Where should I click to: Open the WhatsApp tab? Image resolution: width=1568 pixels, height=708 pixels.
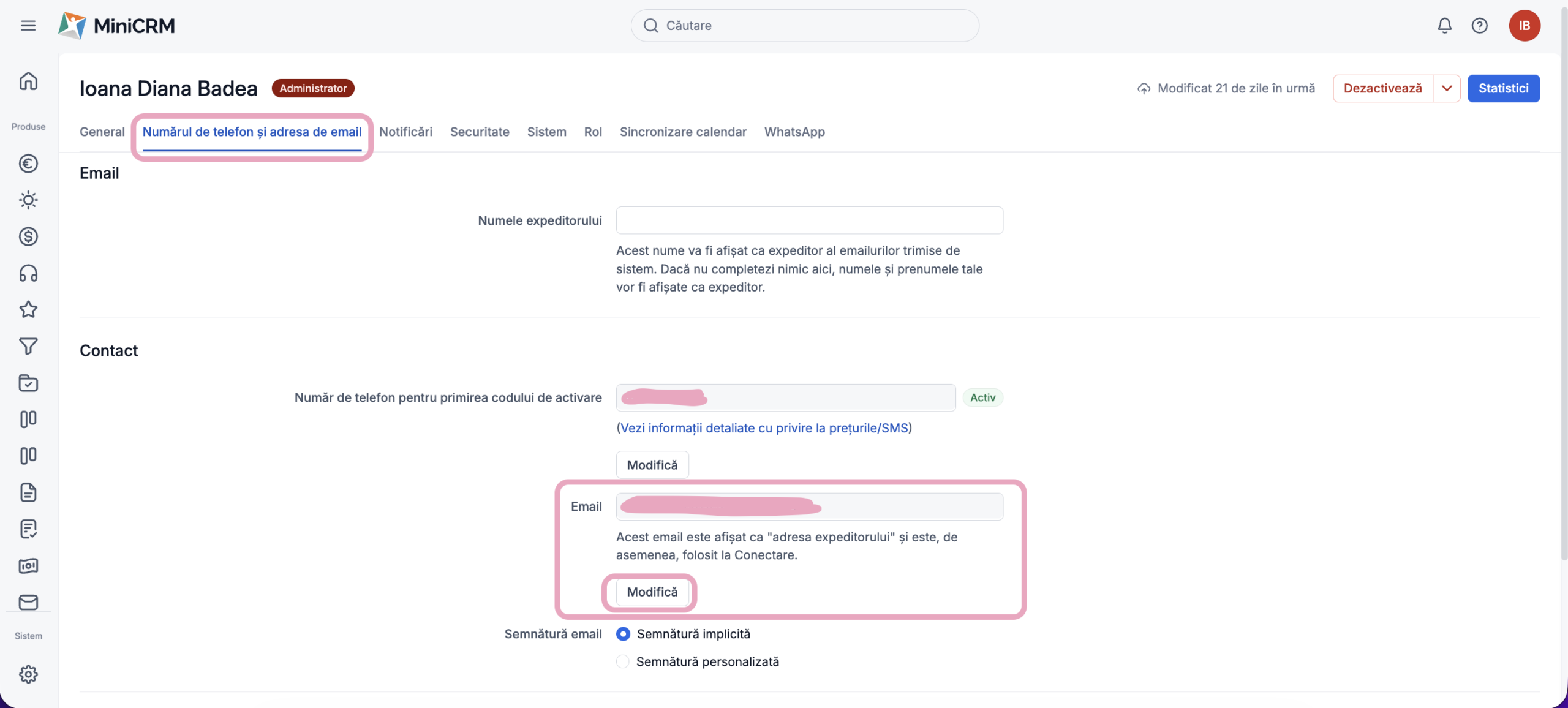tap(794, 132)
